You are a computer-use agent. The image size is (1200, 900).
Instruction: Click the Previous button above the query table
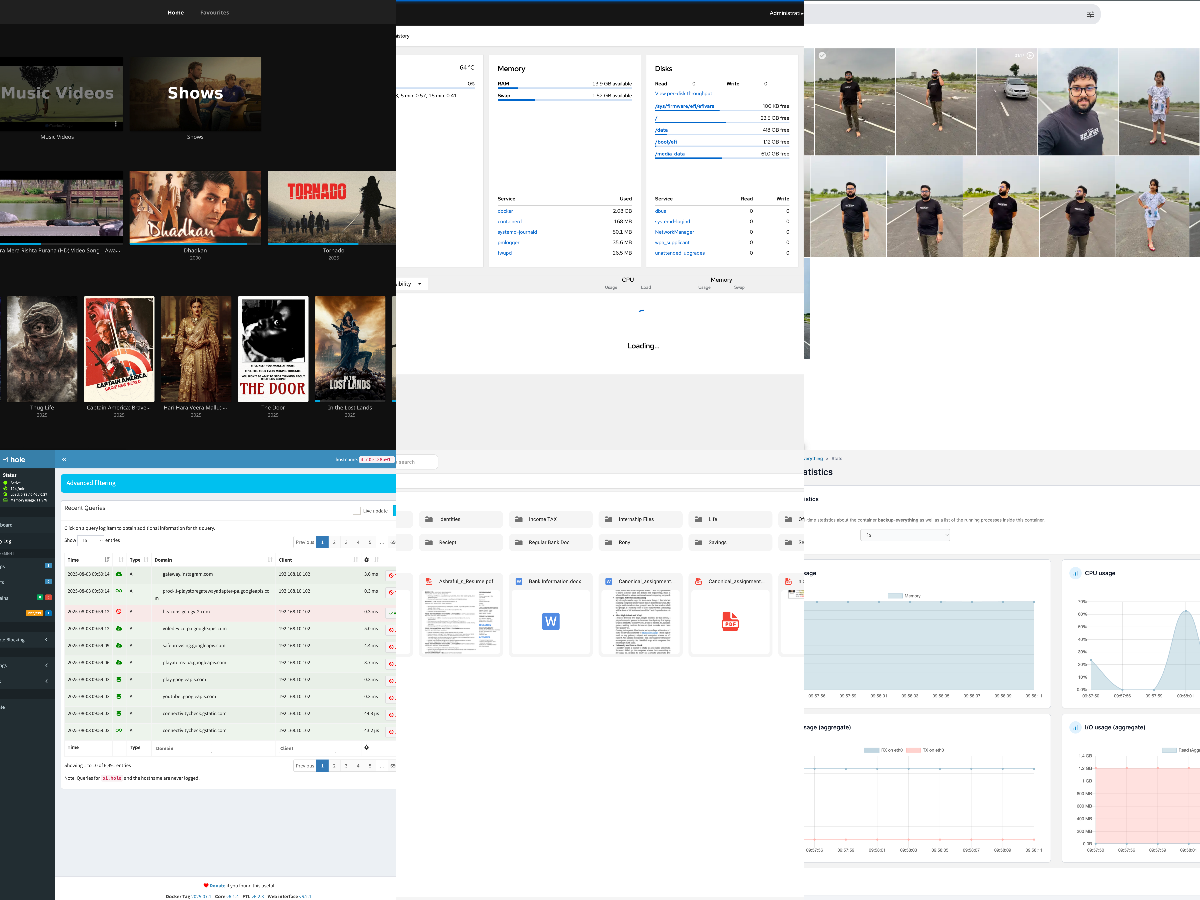point(304,541)
